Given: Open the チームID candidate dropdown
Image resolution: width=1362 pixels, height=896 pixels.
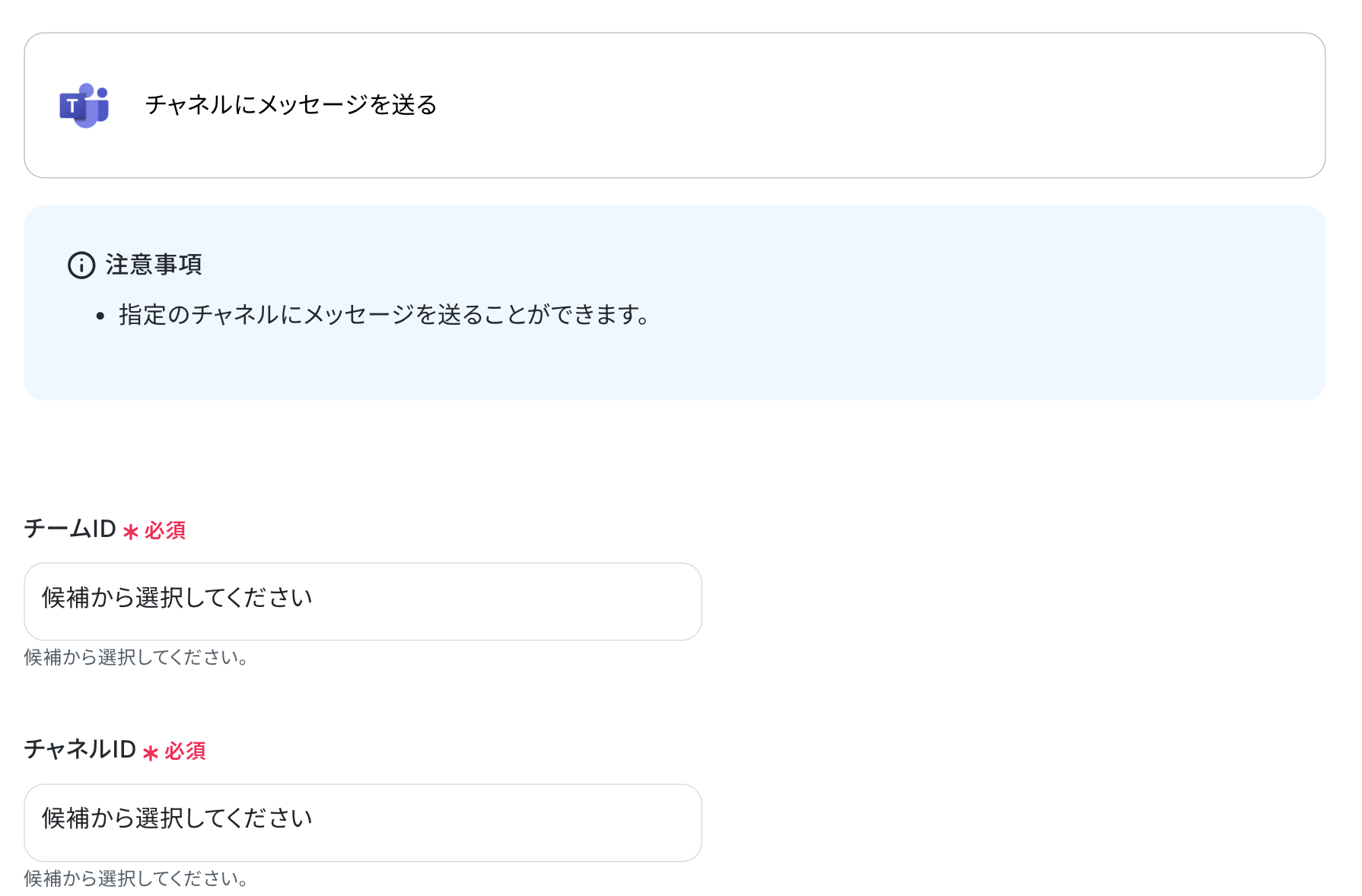Looking at the screenshot, I should (x=363, y=602).
